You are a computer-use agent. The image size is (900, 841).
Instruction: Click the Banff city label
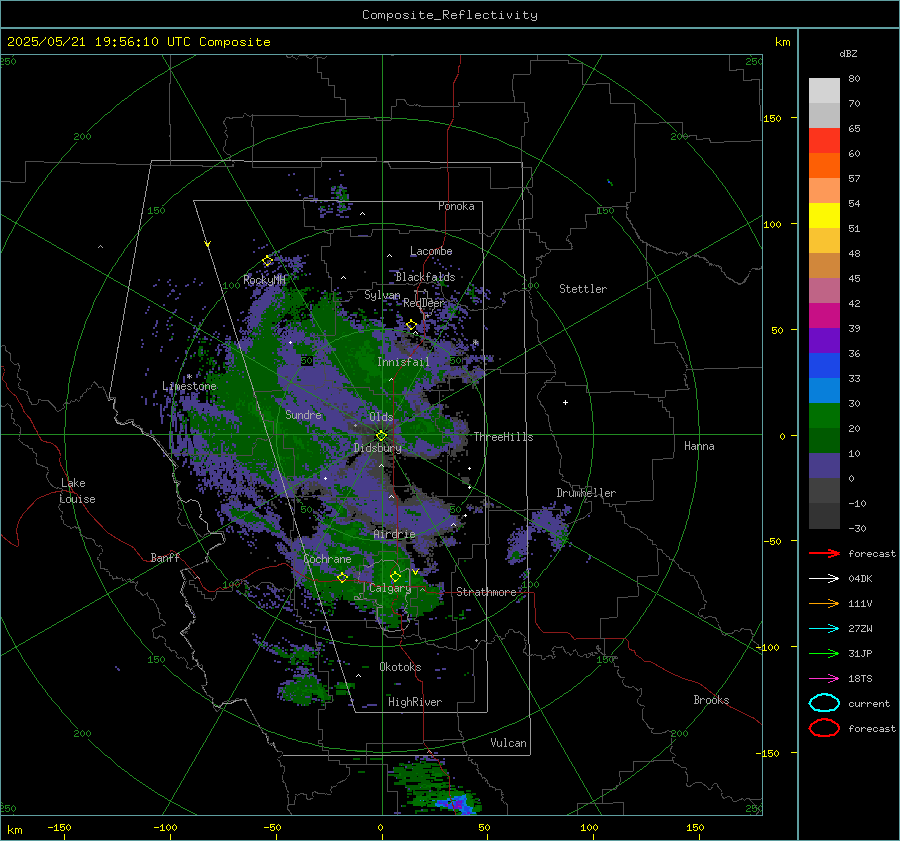click(x=165, y=557)
